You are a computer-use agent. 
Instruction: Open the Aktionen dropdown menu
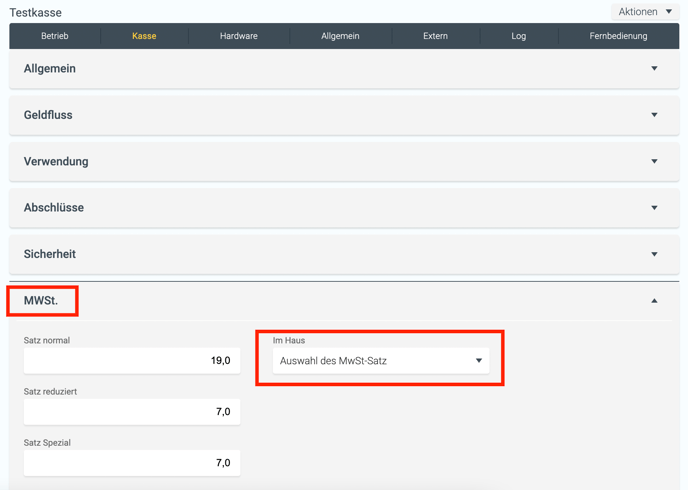(645, 12)
